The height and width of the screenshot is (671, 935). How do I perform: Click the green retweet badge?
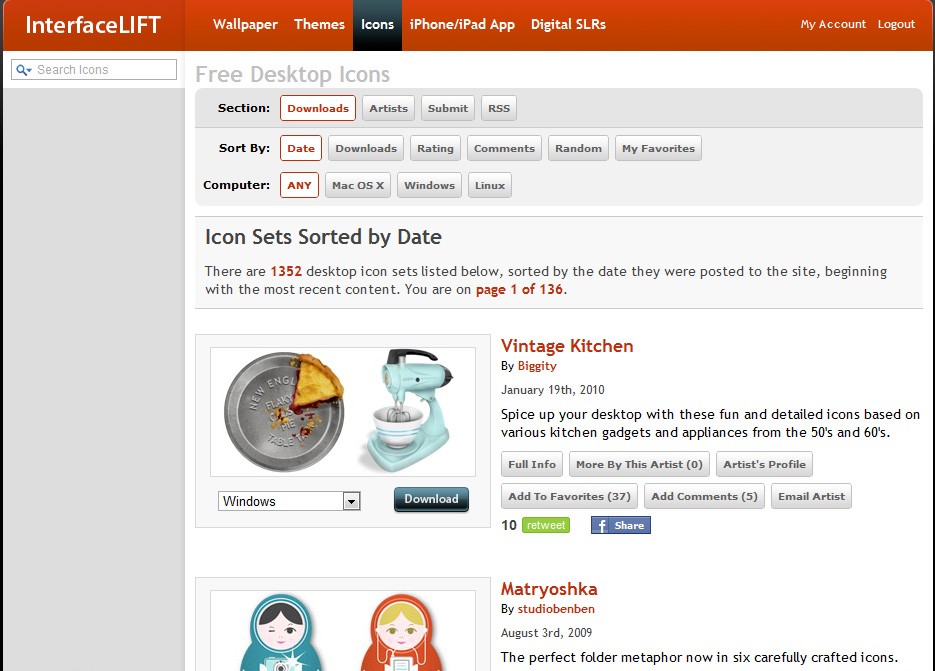click(x=546, y=525)
